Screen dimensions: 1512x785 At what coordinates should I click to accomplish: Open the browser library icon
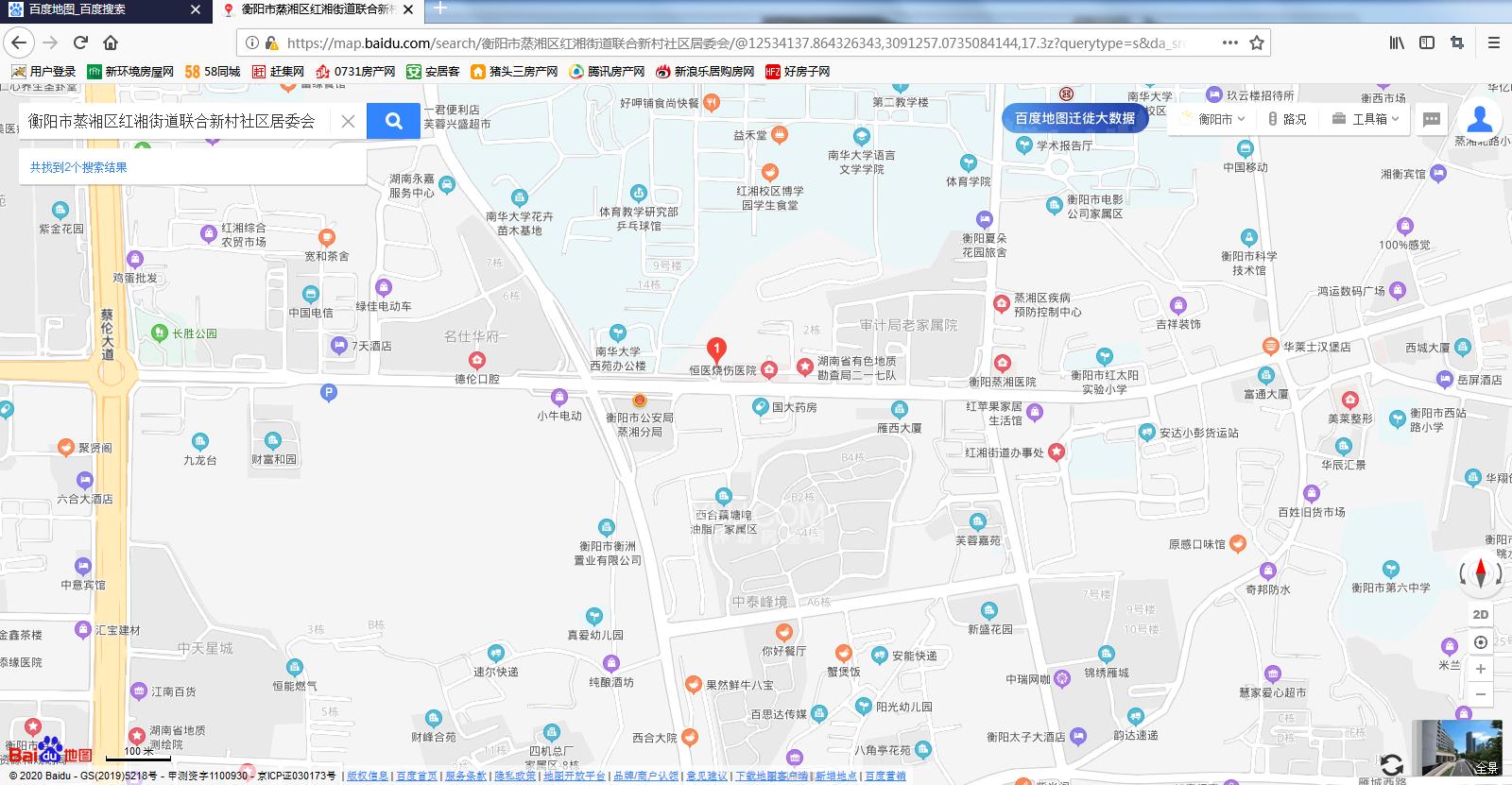[1397, 43]
